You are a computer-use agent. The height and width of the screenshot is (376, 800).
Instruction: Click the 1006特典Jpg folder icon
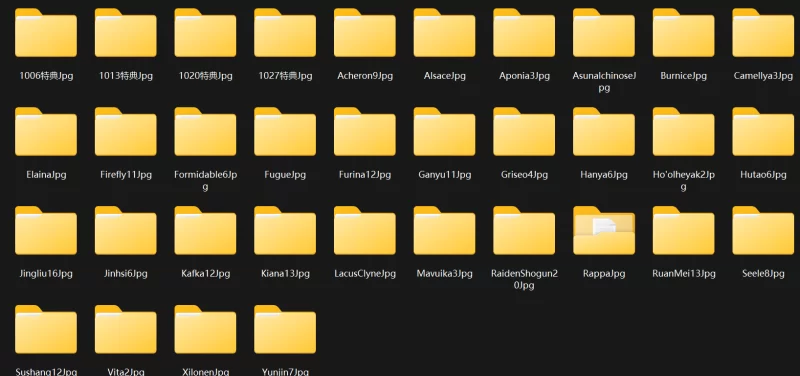pos(46,33)
